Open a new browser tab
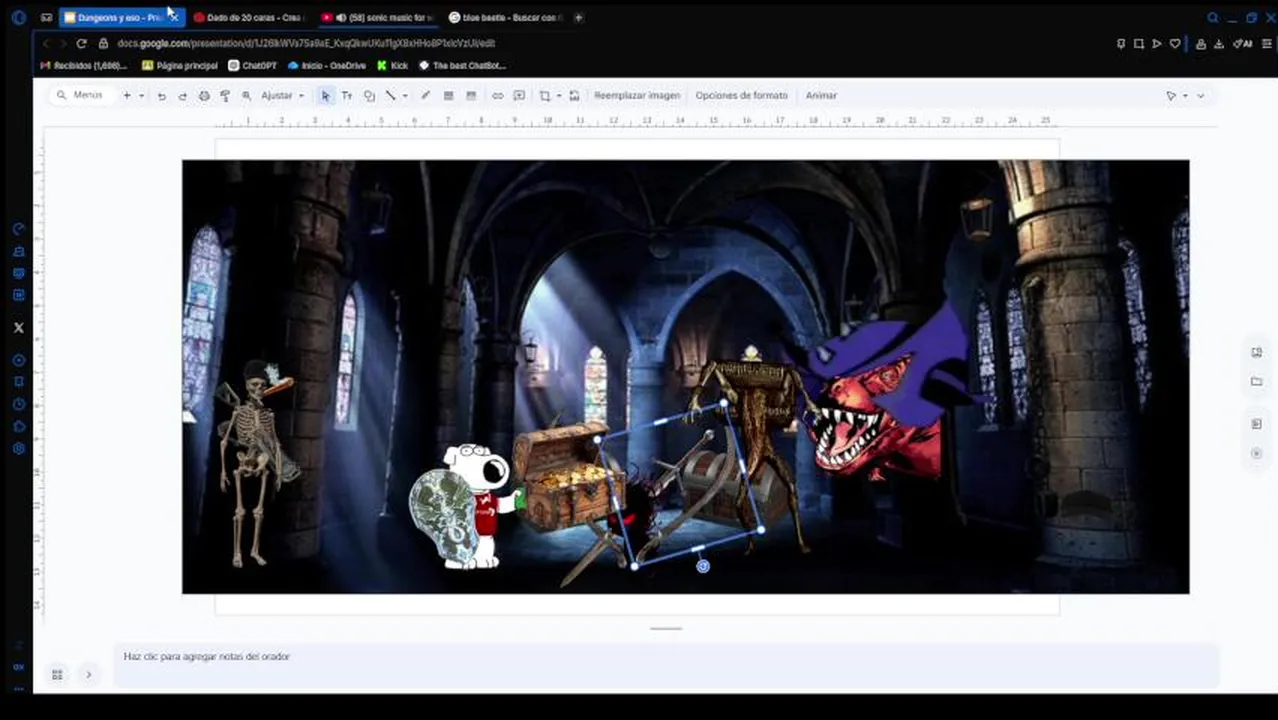The image size is (1278, 720). point(578,17)
